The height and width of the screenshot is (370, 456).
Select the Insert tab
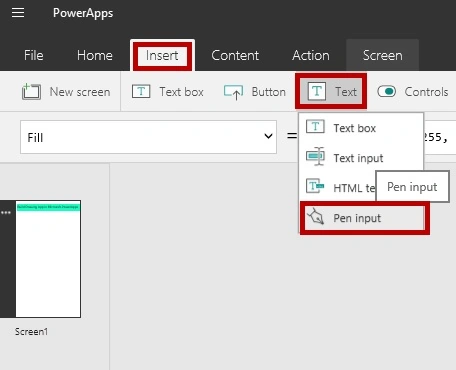(x=162, y=55)
